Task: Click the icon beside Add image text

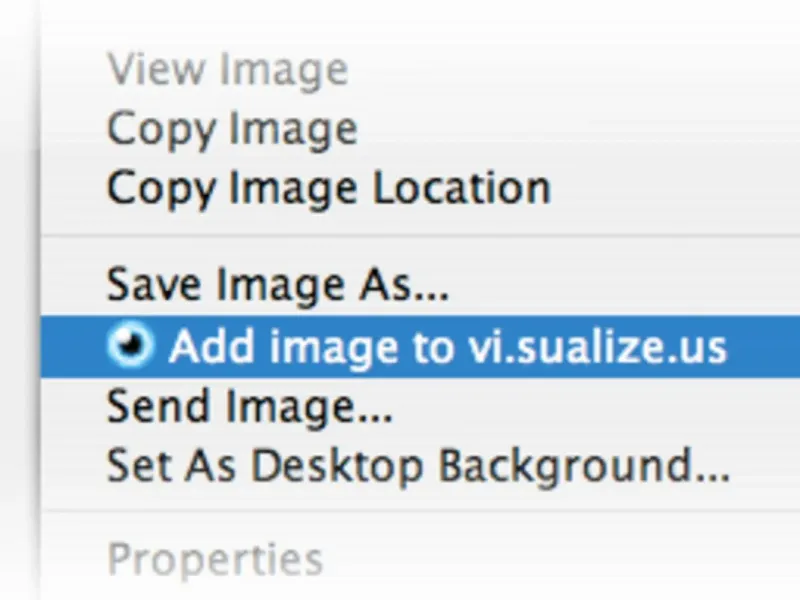Action: [x=131, y=346]
